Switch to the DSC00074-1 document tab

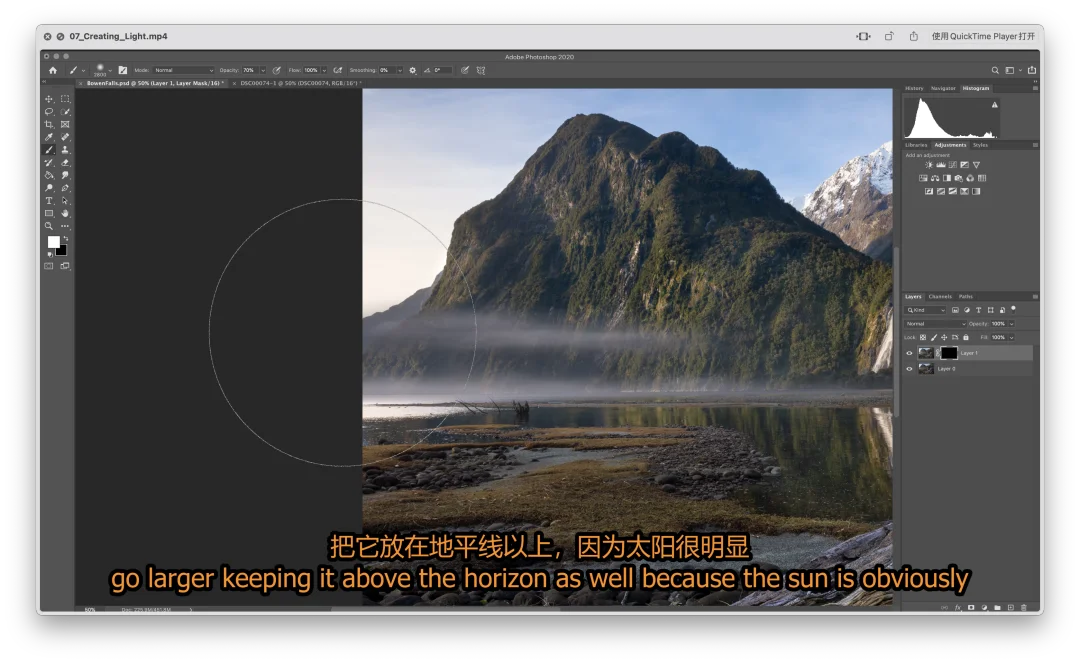(298, 84)
